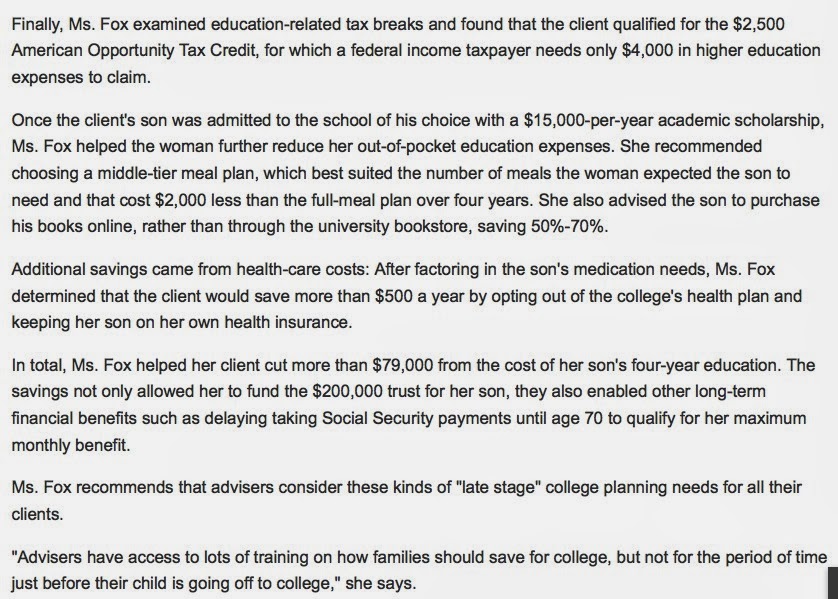
Task: Click the paragraph starting "Additional savings came"
Action: pyautogui.click(x=400, y=295)
